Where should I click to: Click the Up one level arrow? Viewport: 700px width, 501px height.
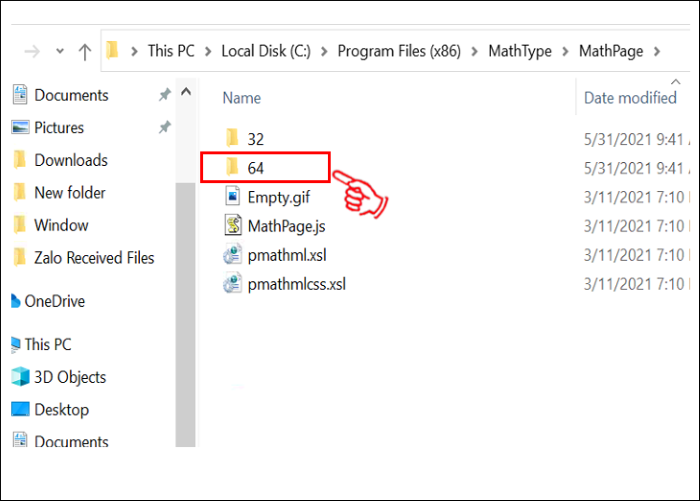[x=84, y=51]
